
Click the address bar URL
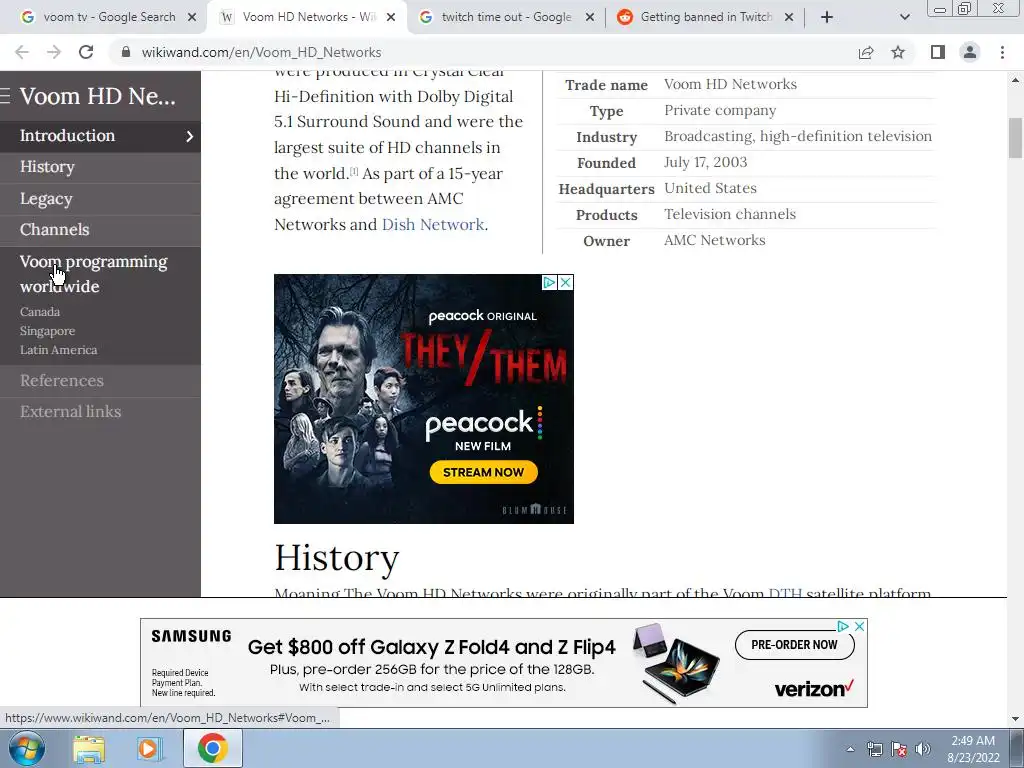click(x=261, y=52)
